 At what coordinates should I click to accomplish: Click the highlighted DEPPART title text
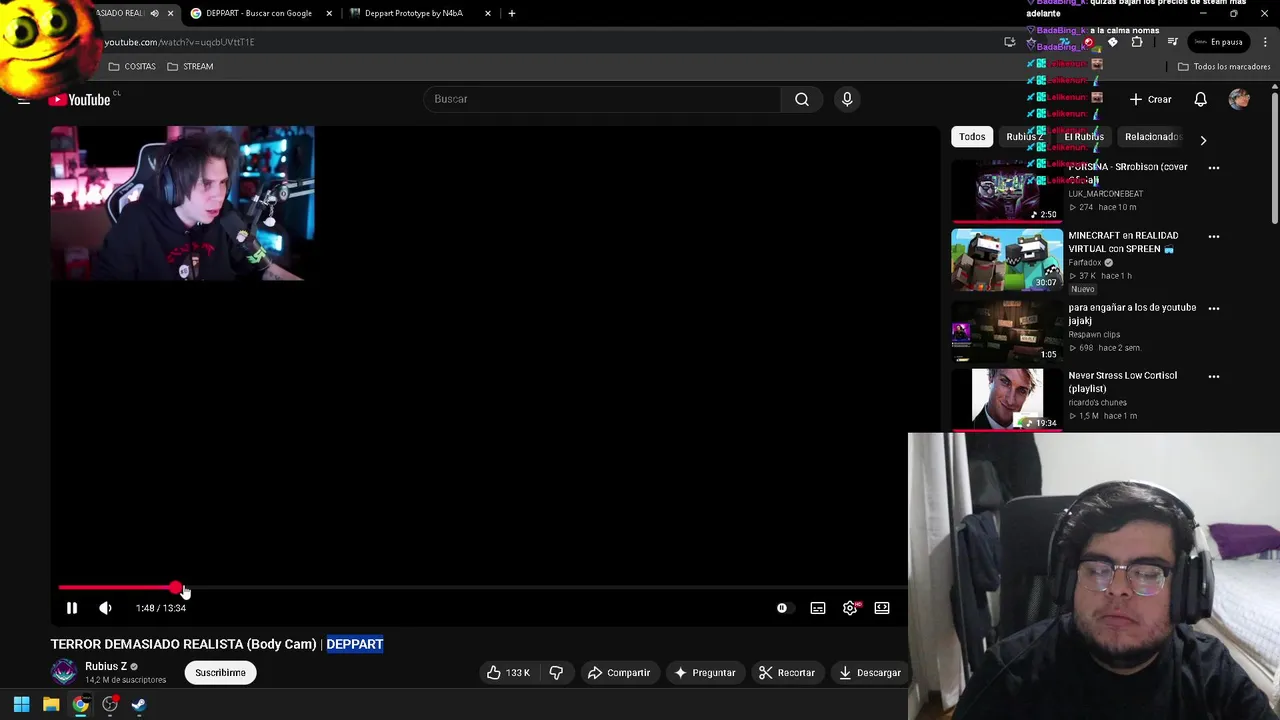point(355,644)
